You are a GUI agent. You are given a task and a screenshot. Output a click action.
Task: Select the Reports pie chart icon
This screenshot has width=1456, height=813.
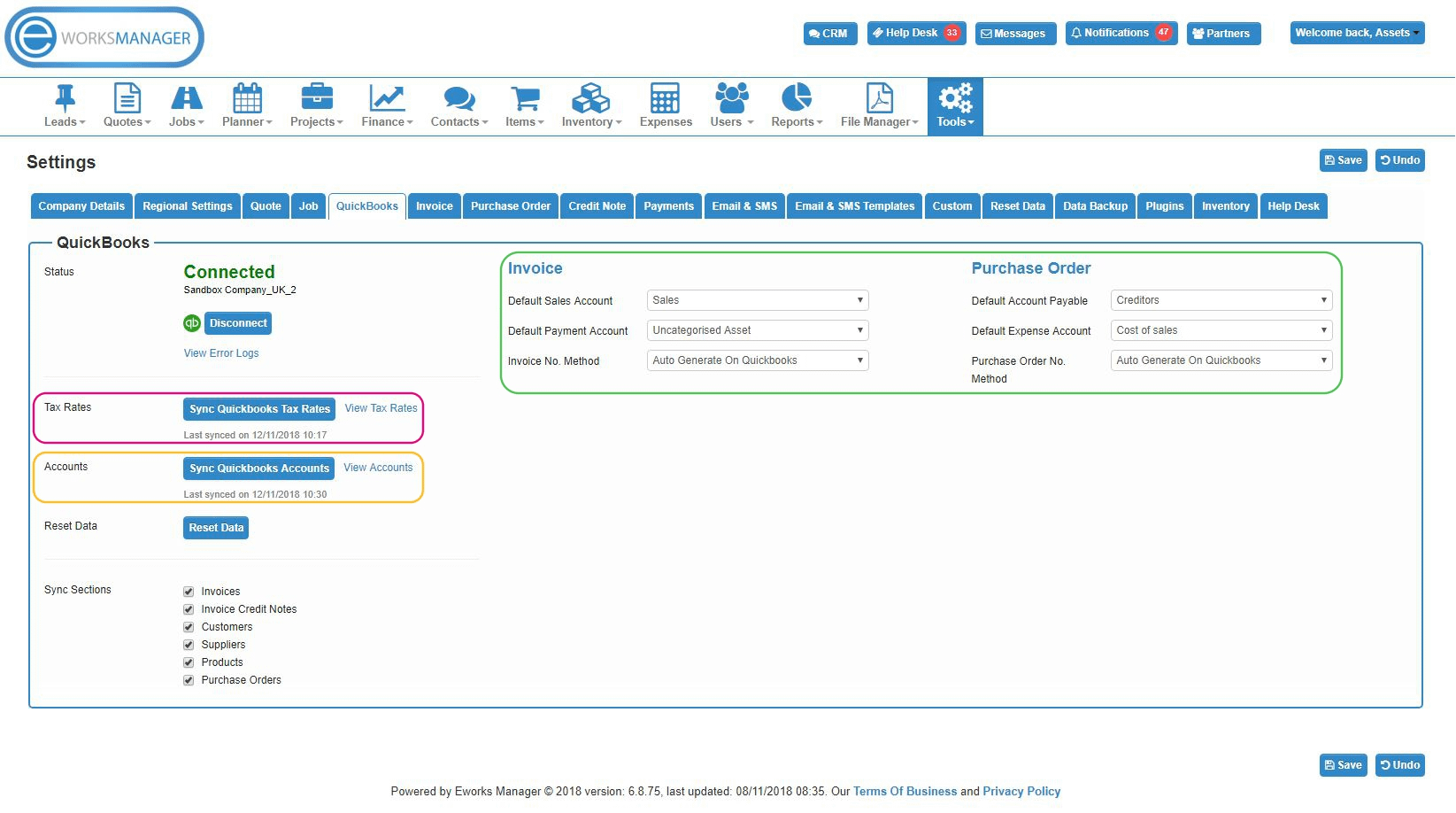point(794,98)
